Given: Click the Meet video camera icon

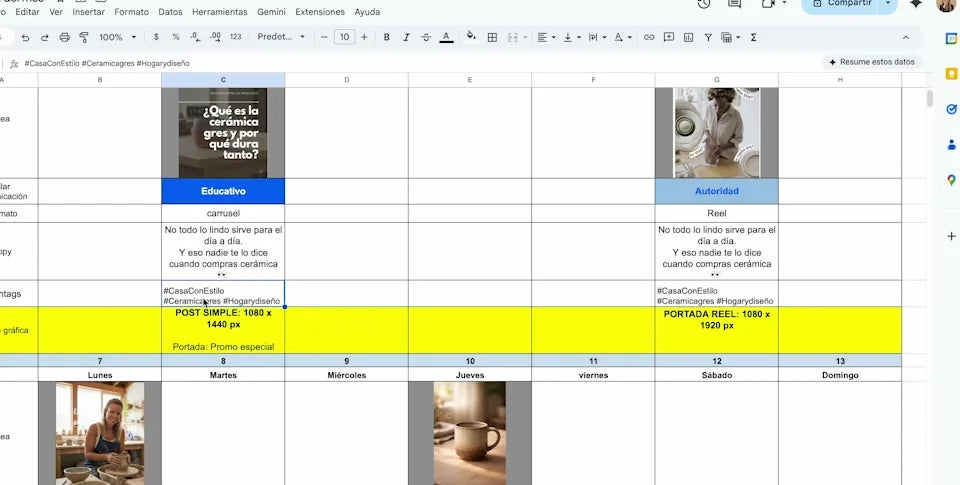Looking at the screenshot, I should pos(768,4).
